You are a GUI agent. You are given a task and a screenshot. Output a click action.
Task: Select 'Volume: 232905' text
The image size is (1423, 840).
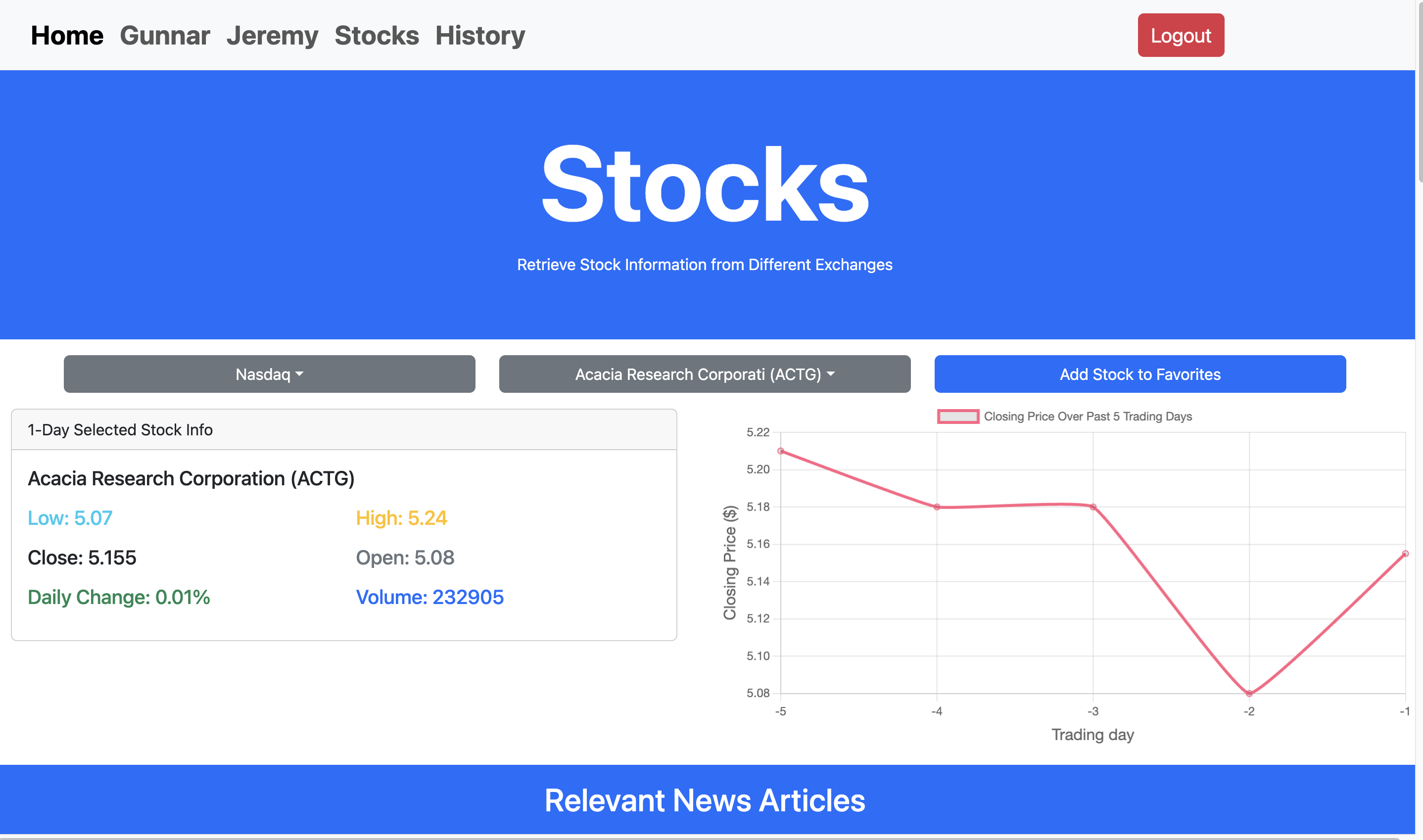429,597
